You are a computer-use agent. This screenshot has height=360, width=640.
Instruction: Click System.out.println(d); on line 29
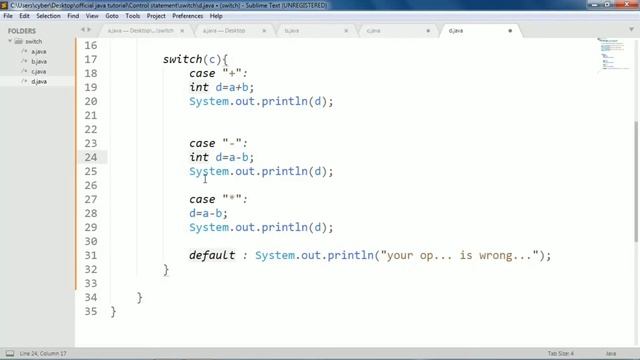(x=261, y=227)
